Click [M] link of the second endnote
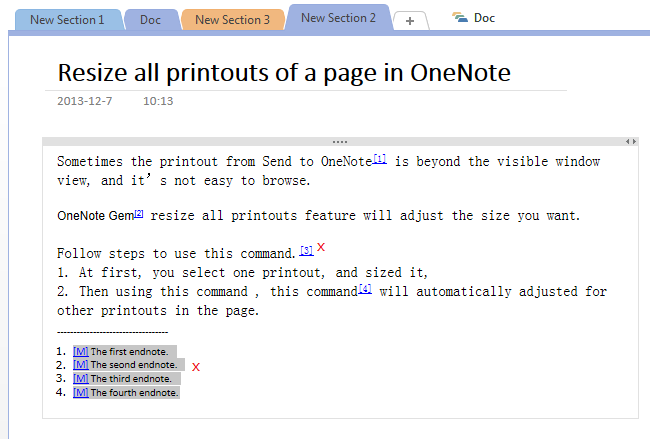 coord(81,365)
